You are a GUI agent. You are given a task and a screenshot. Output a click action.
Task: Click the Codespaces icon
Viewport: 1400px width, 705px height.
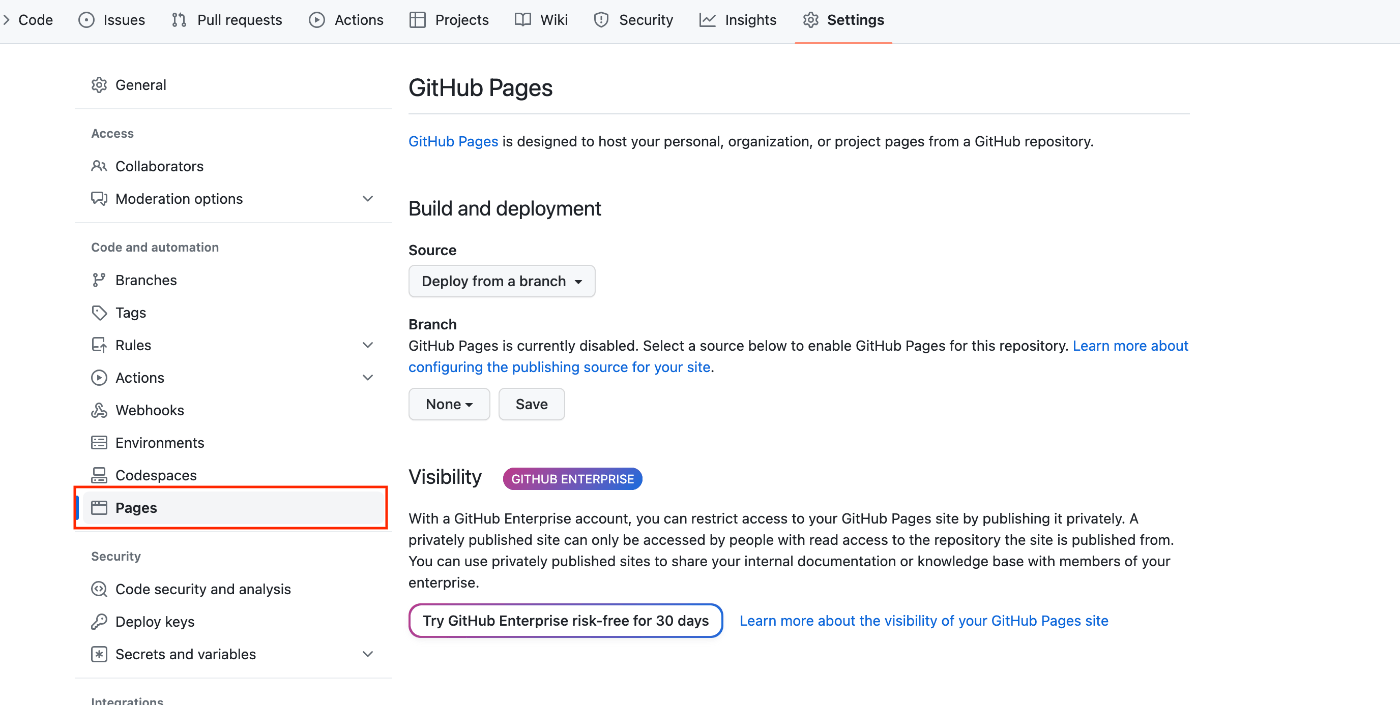click(99, 475)
